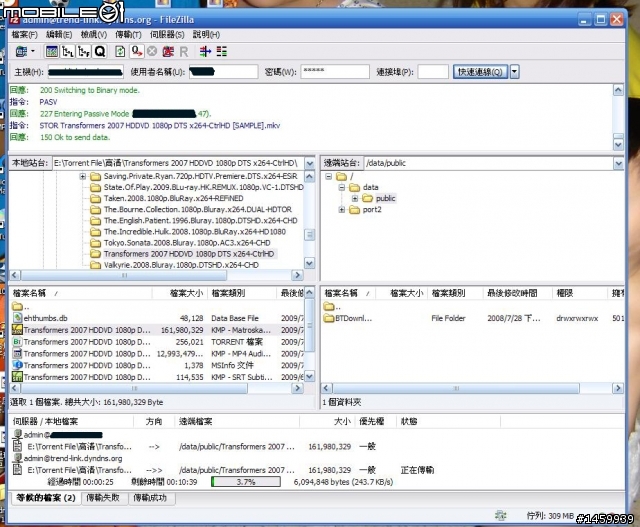Toggle directory comparison icon
The width and height of the screenshot is (640, 527).
222,51
